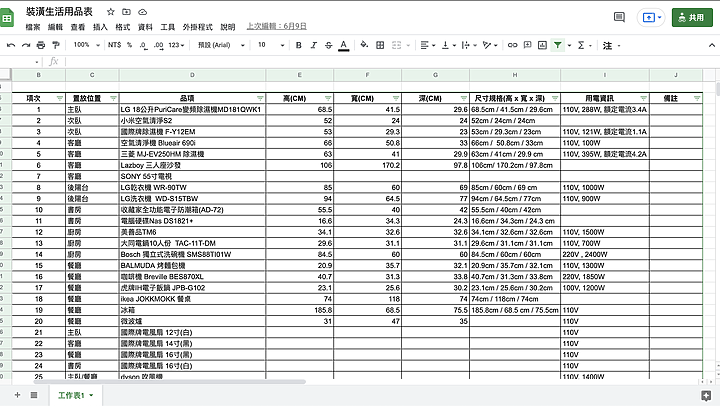Screen dimensions: 720x406
Task: Open the 格式 menu
Action: pos(123,27)
